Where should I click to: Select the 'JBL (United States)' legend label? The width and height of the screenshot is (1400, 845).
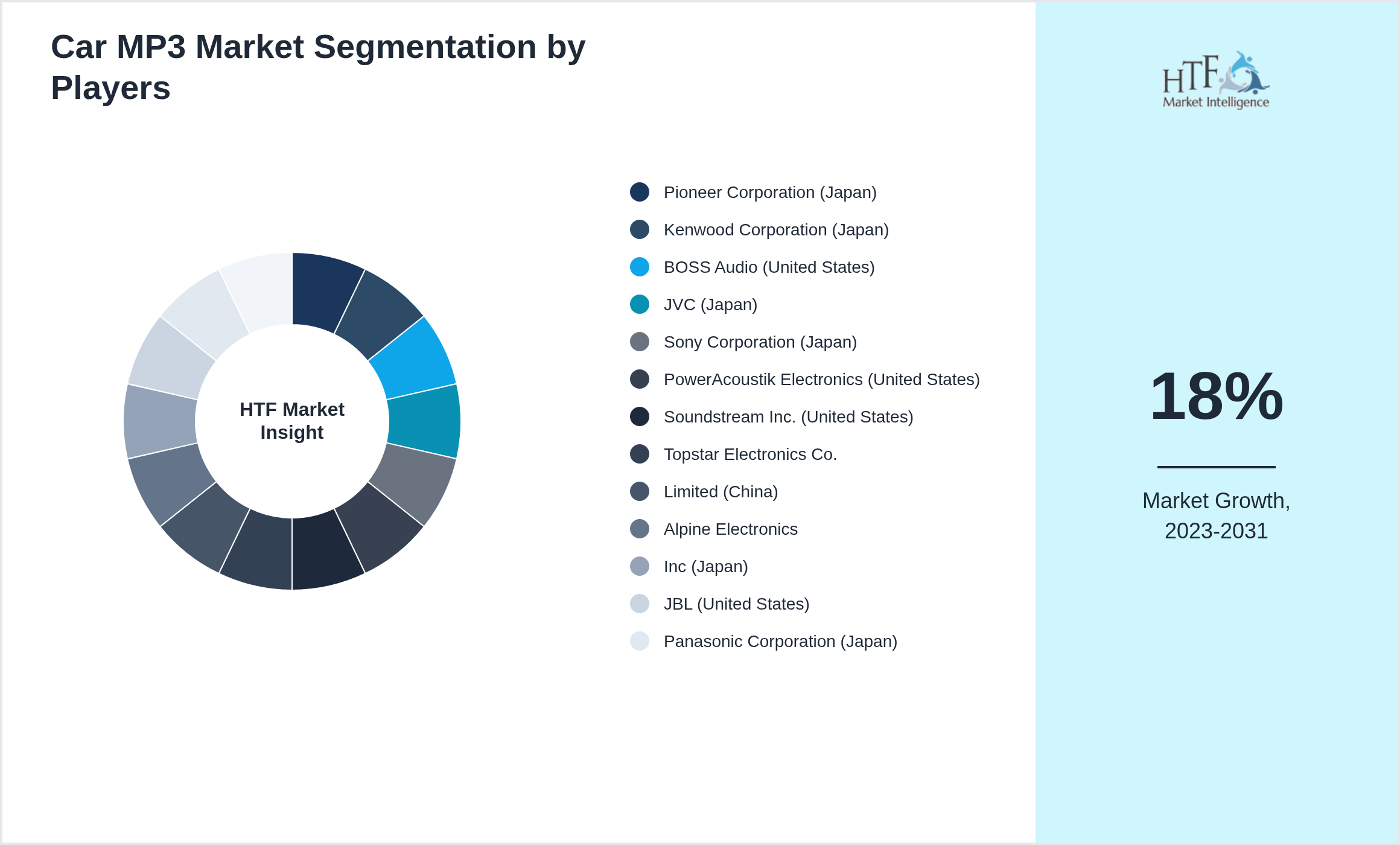pos(737,604)
